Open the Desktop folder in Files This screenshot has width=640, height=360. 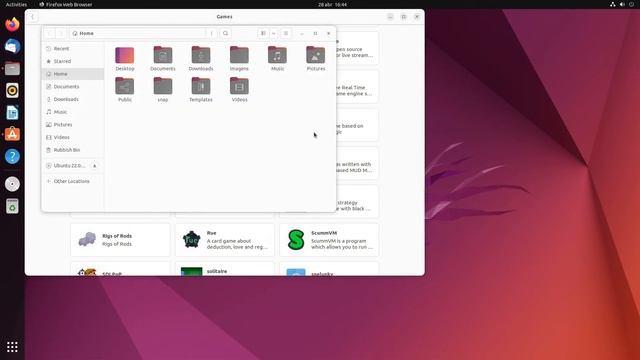tap(124, 59)
